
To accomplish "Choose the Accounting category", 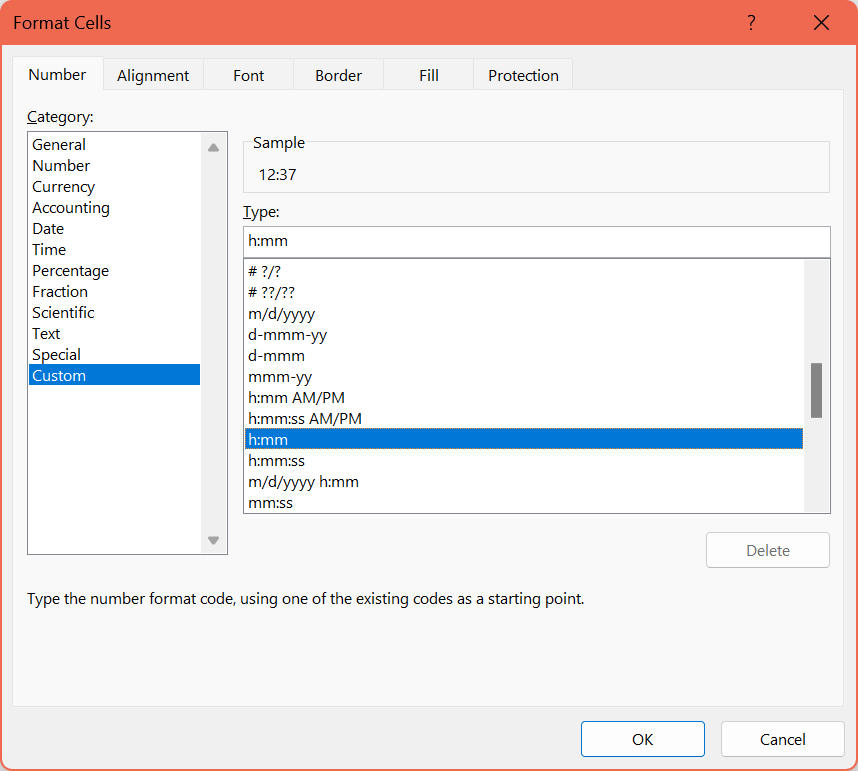I will [70, 207].
